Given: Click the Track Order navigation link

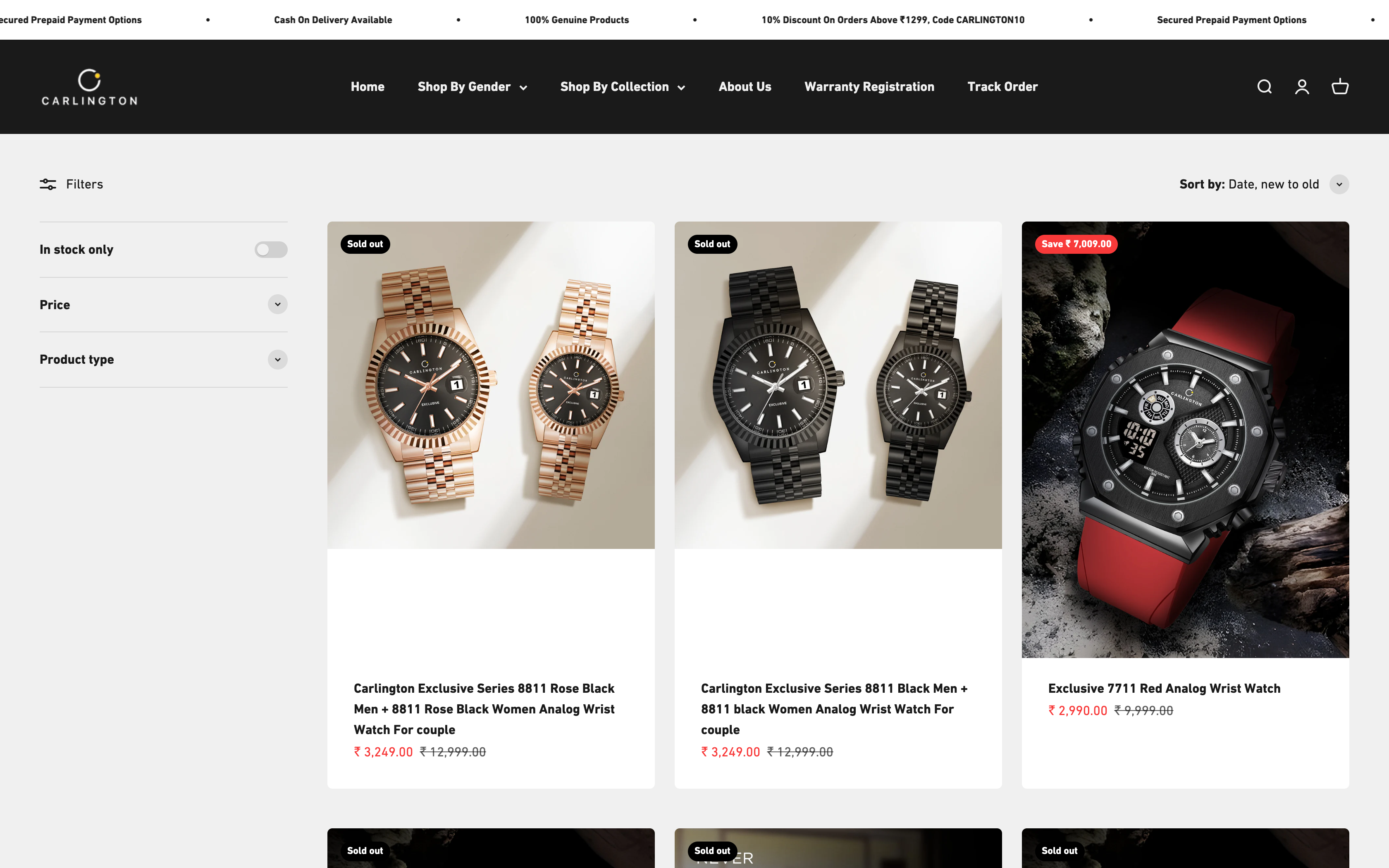Looking at the screenshot, I should click(1003, 86).
